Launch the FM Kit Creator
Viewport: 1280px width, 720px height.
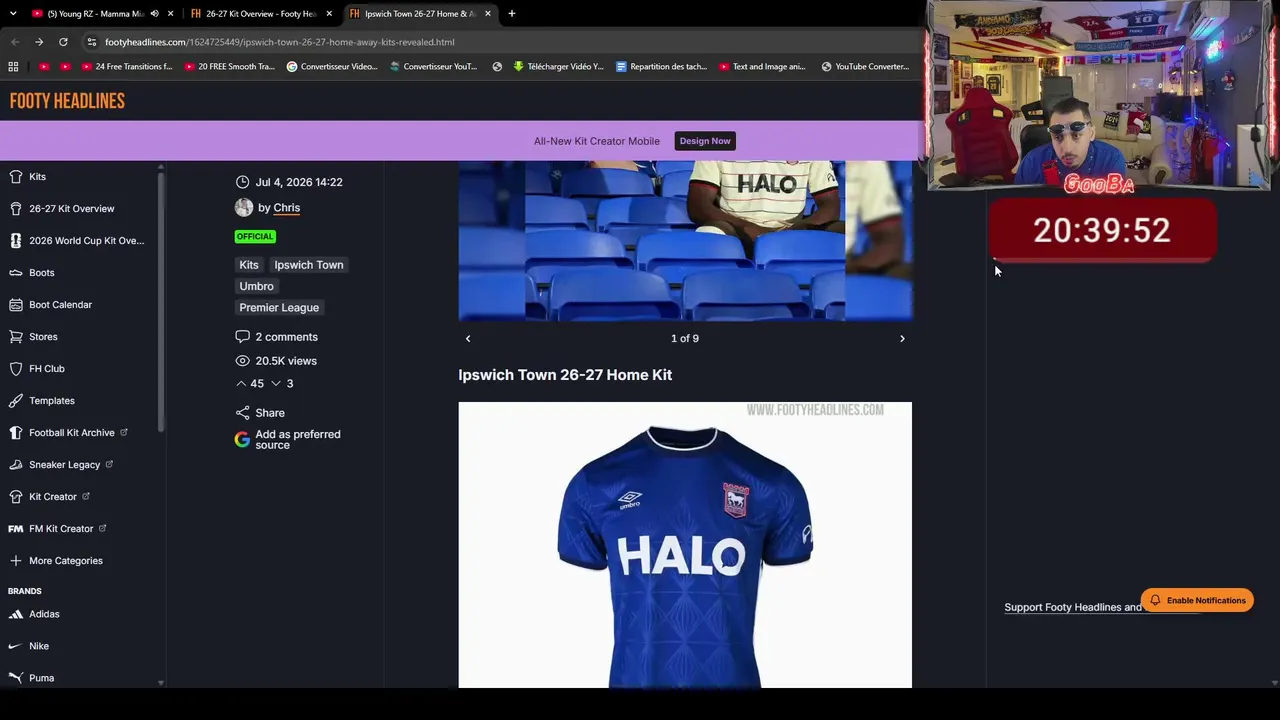point(60,529)
